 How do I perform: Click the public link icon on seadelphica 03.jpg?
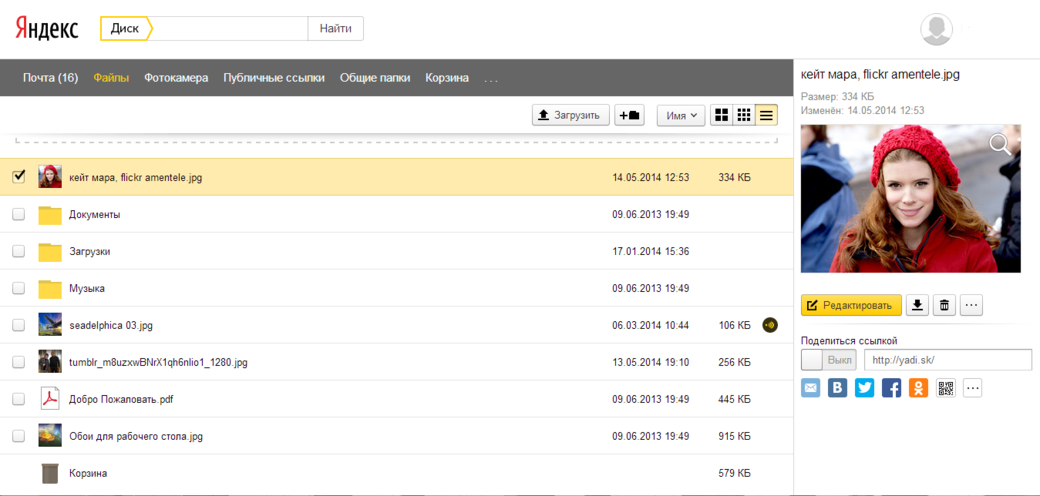click(x=769, y=325)
